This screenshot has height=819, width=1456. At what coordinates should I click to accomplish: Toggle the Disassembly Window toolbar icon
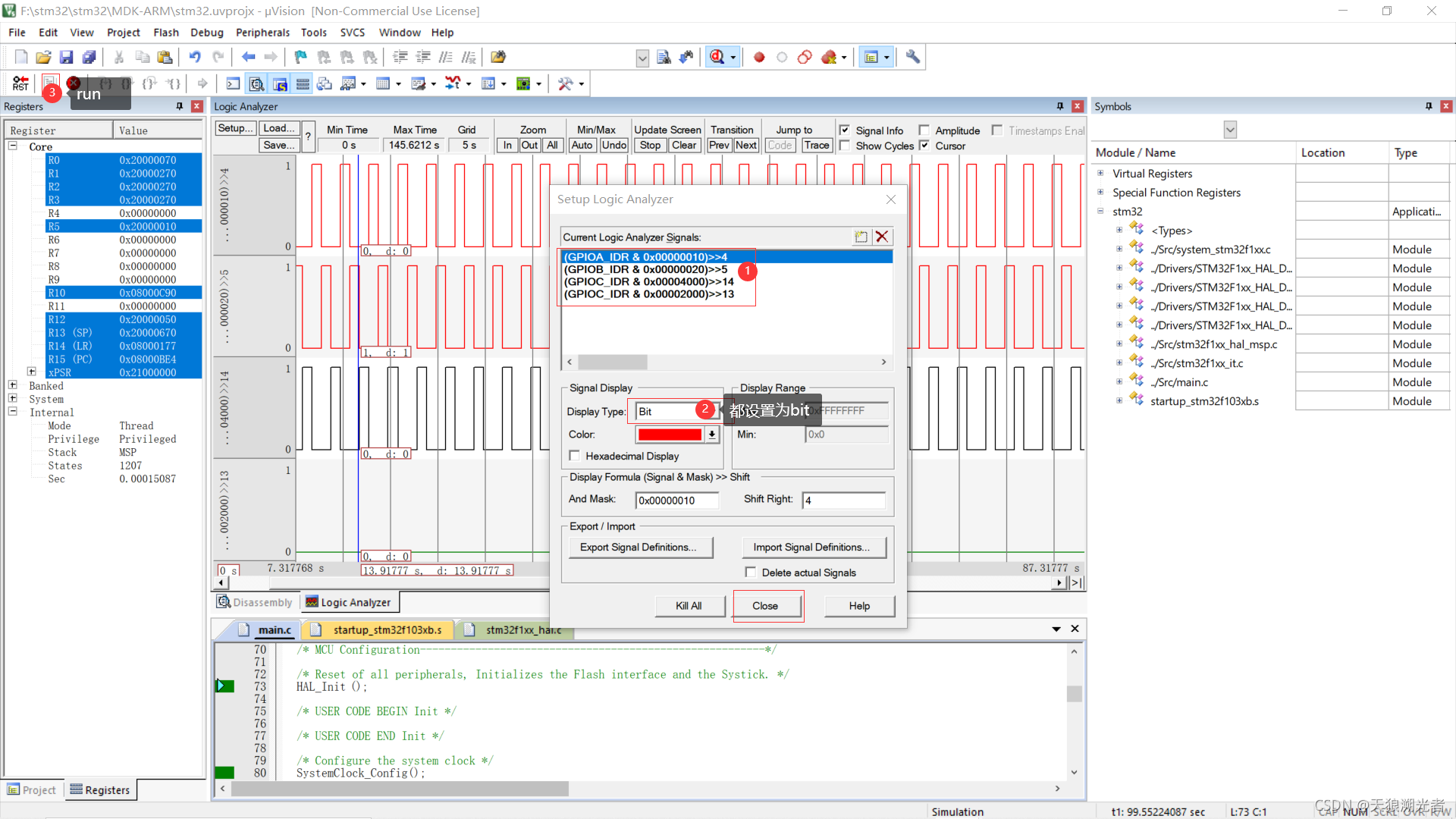tap(256, 83)
